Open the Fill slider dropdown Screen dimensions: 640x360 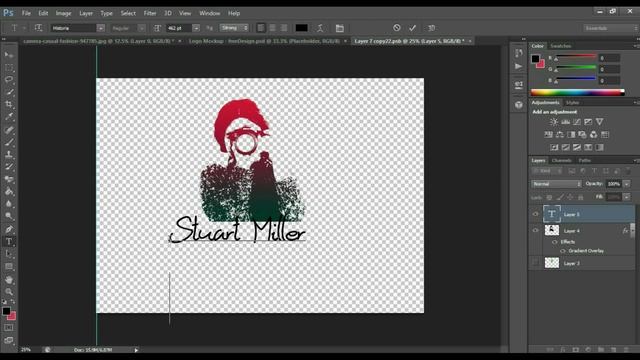[627, 197]
